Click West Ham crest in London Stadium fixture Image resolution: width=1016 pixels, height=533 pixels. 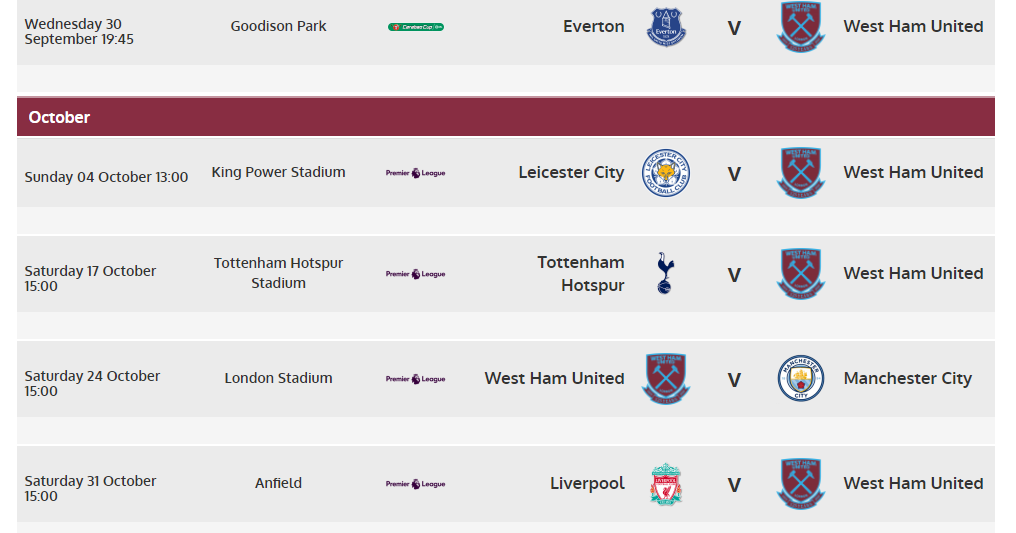coord(666,379)
